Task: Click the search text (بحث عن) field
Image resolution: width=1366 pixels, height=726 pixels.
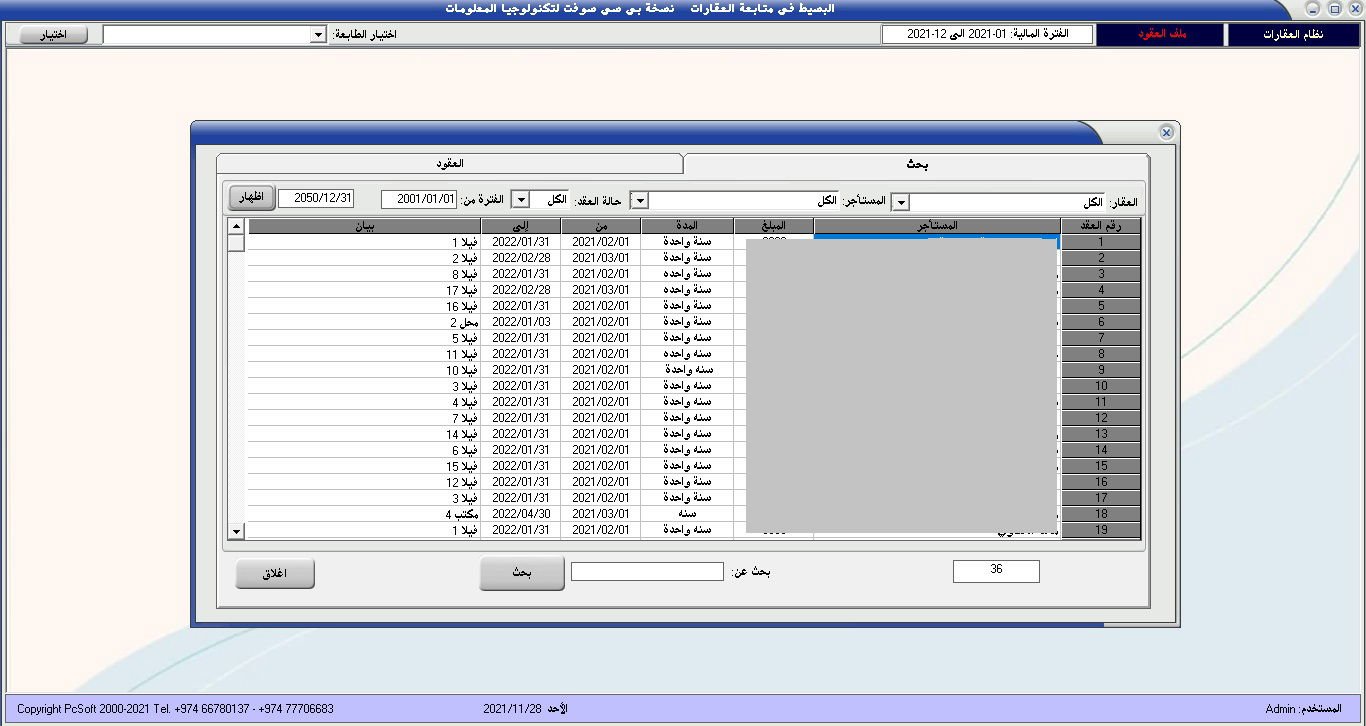Action: point(647,572)
